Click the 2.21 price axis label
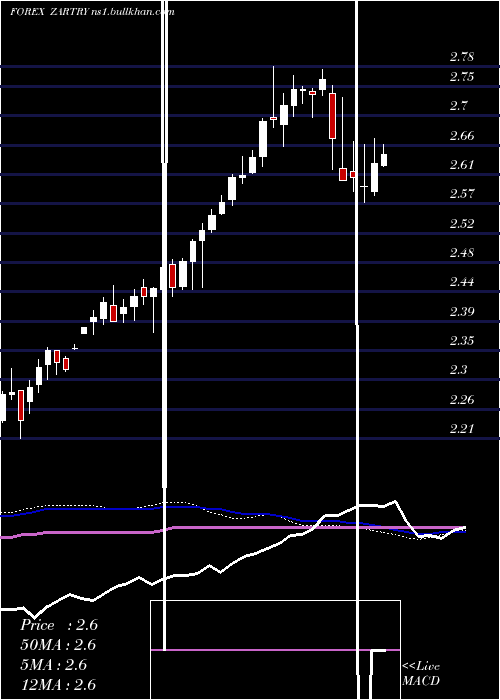The image size is (500, 700). 462,429
